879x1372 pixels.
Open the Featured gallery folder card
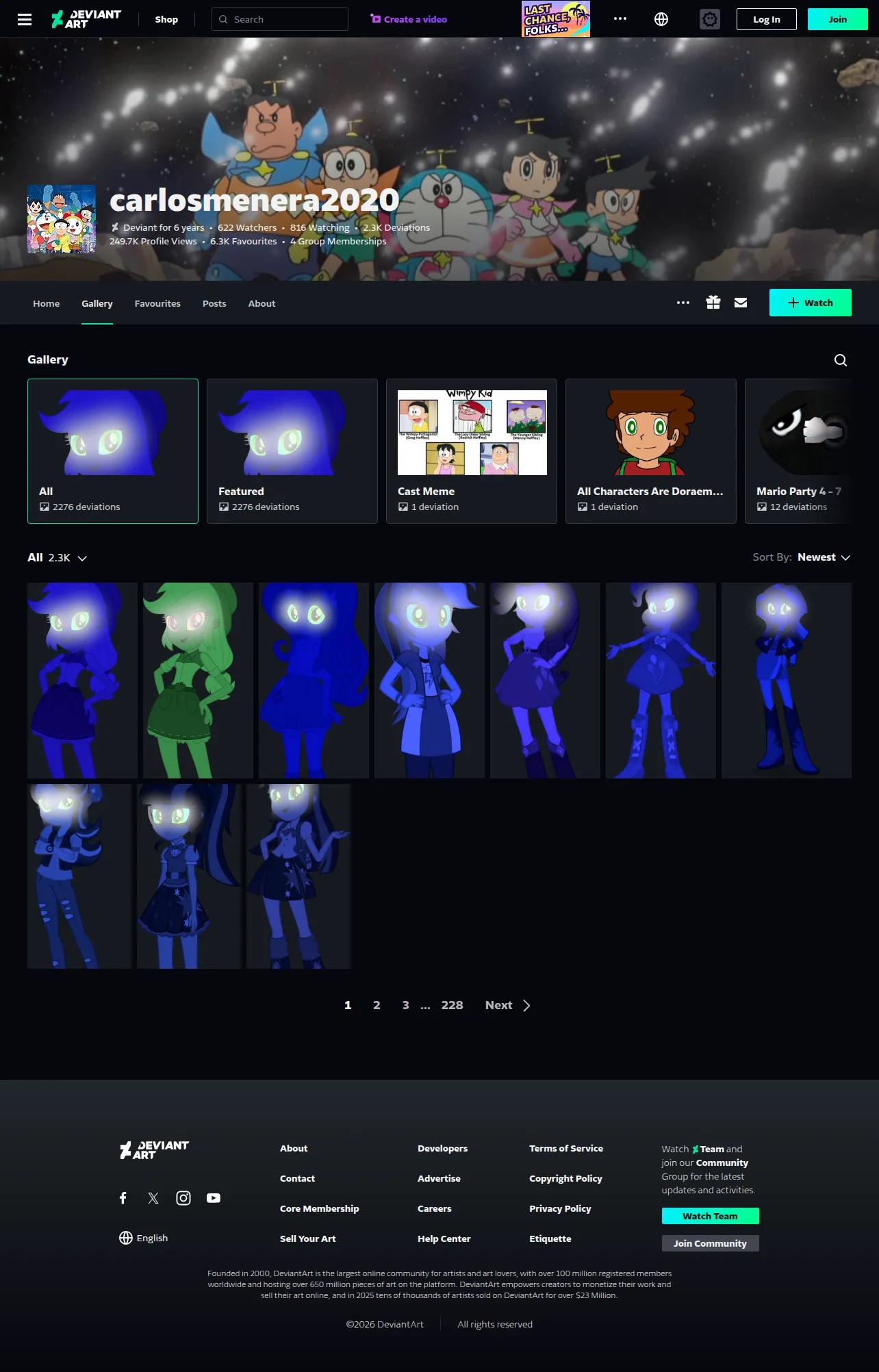coord(292,451)
